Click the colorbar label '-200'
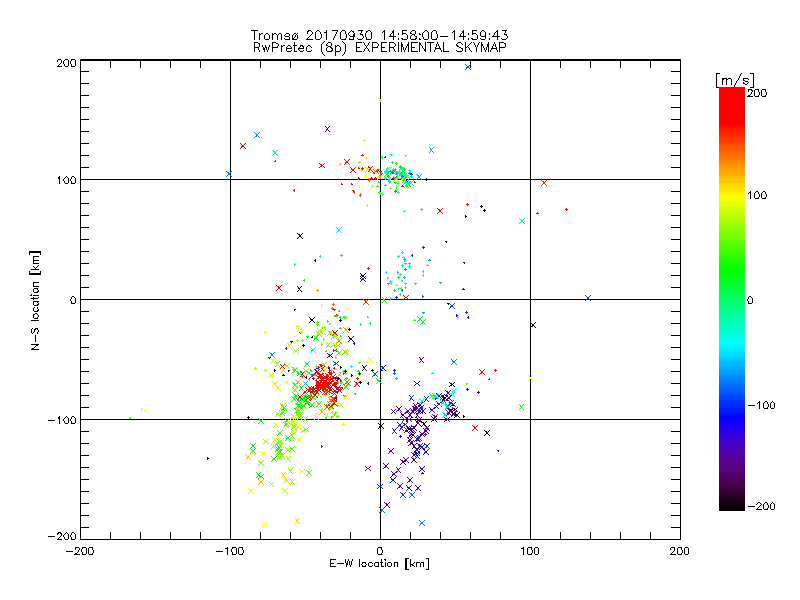800x600 pixels. [761, 506]
